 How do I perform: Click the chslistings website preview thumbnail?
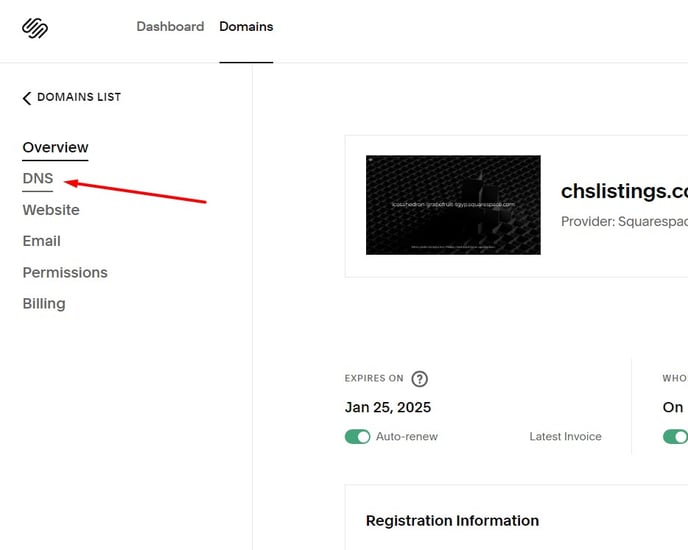(453, 205)
